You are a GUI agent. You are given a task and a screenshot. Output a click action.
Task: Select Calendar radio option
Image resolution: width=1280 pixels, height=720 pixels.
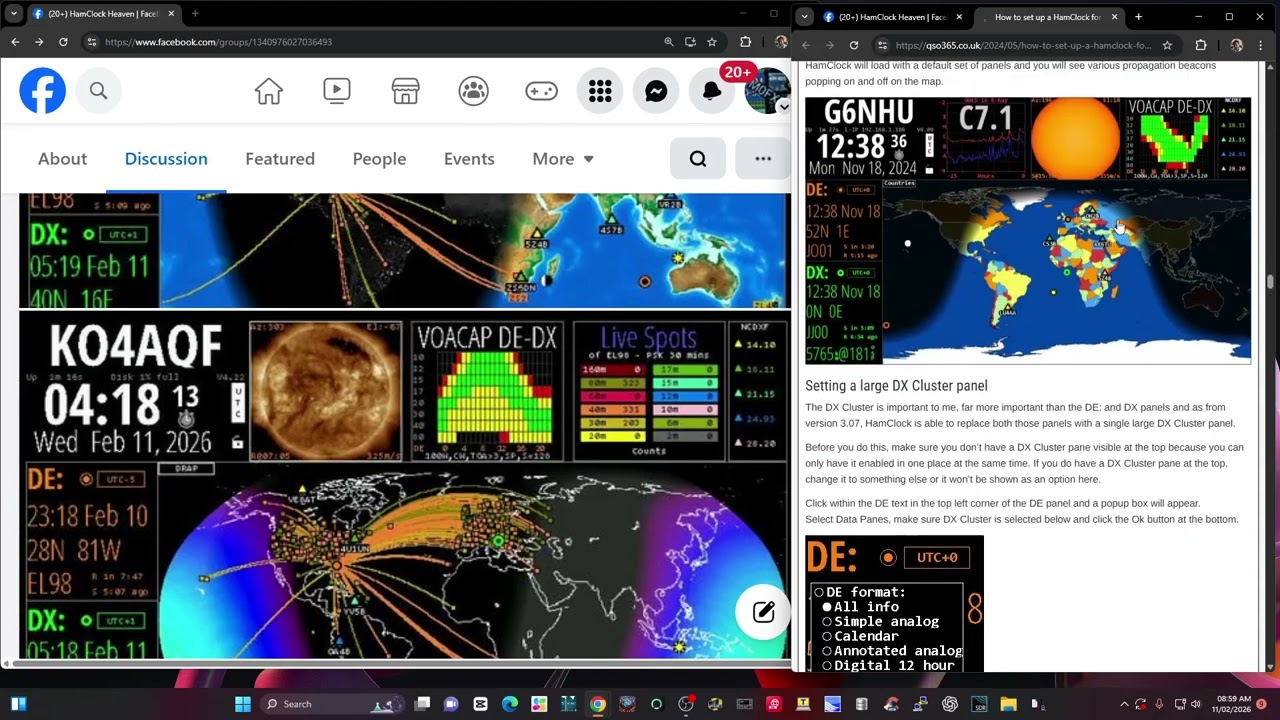(860, 636)
